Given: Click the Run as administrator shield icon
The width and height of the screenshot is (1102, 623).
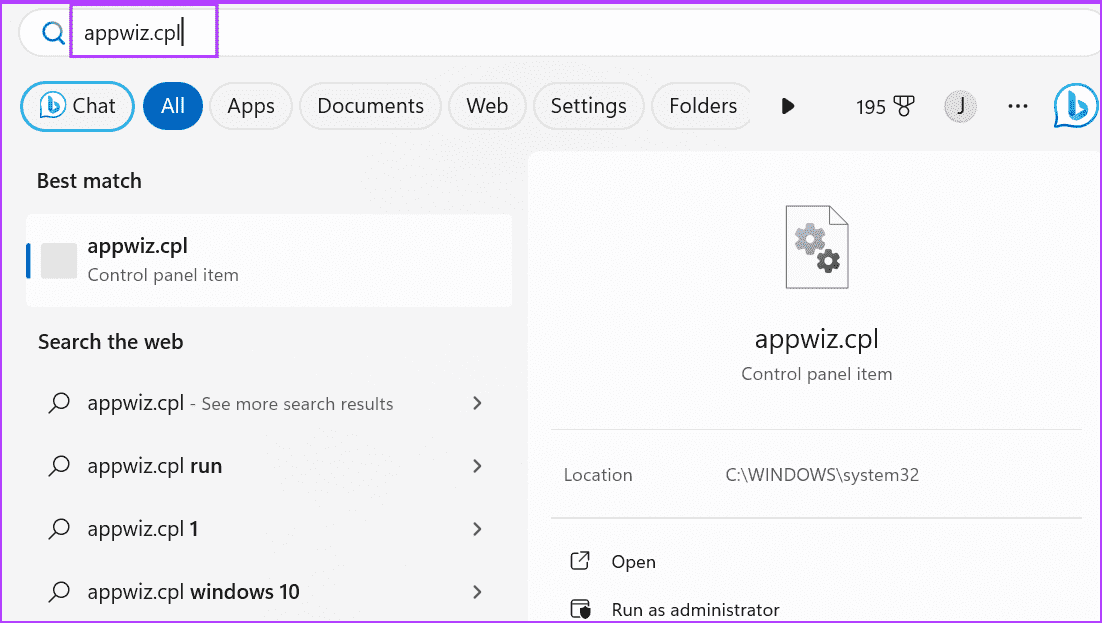Looking at the screenshot, I should (581, 609).
